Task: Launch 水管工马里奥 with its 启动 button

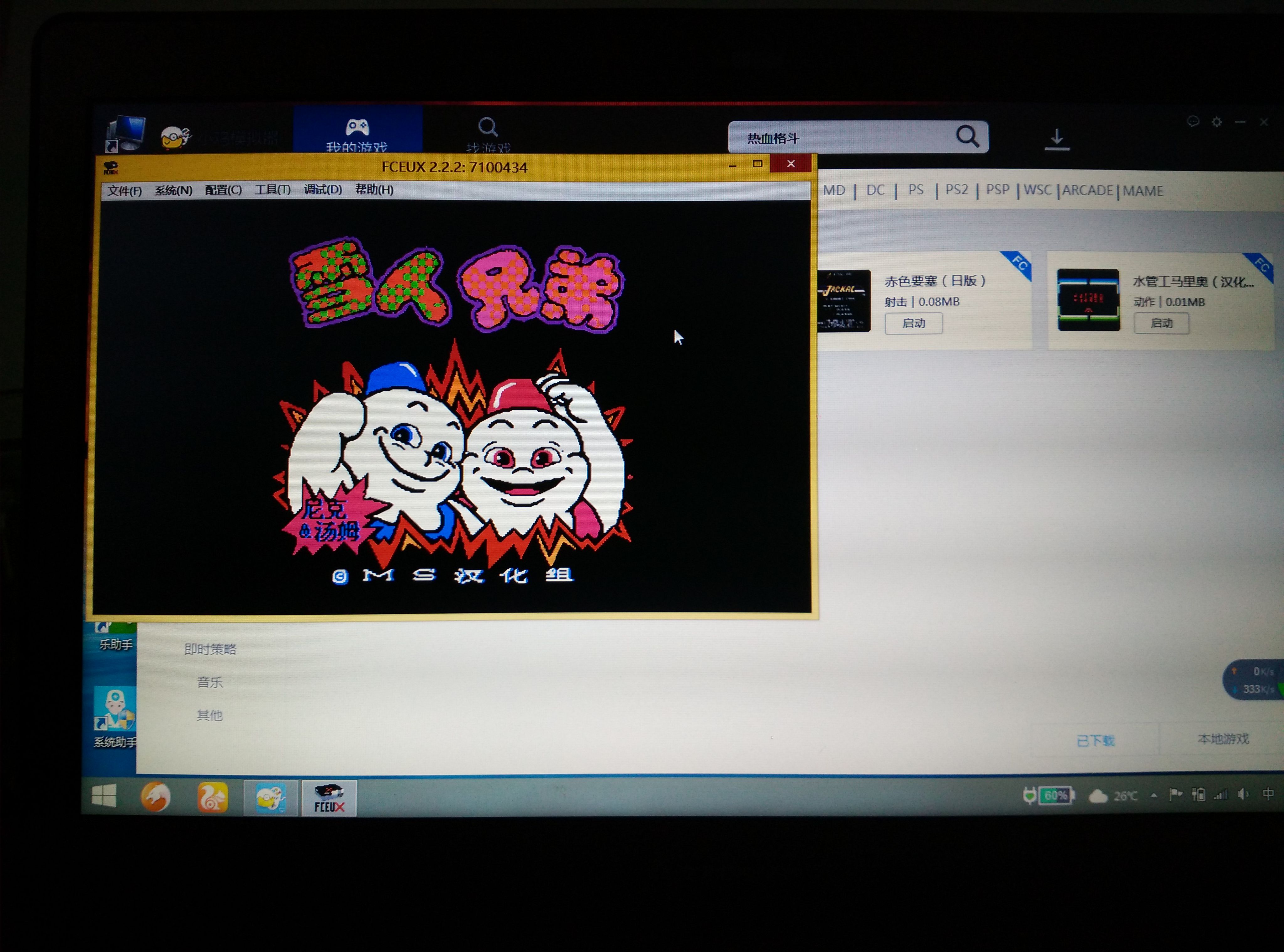Action: [x=1161, y=323]
